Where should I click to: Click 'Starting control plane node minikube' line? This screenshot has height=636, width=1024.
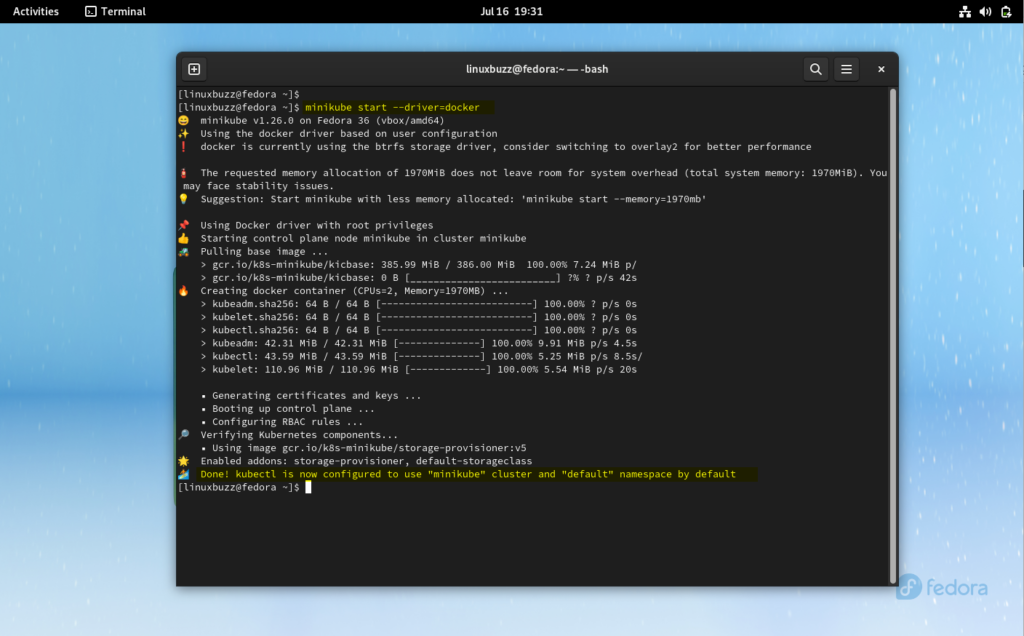tap(363, 238)
